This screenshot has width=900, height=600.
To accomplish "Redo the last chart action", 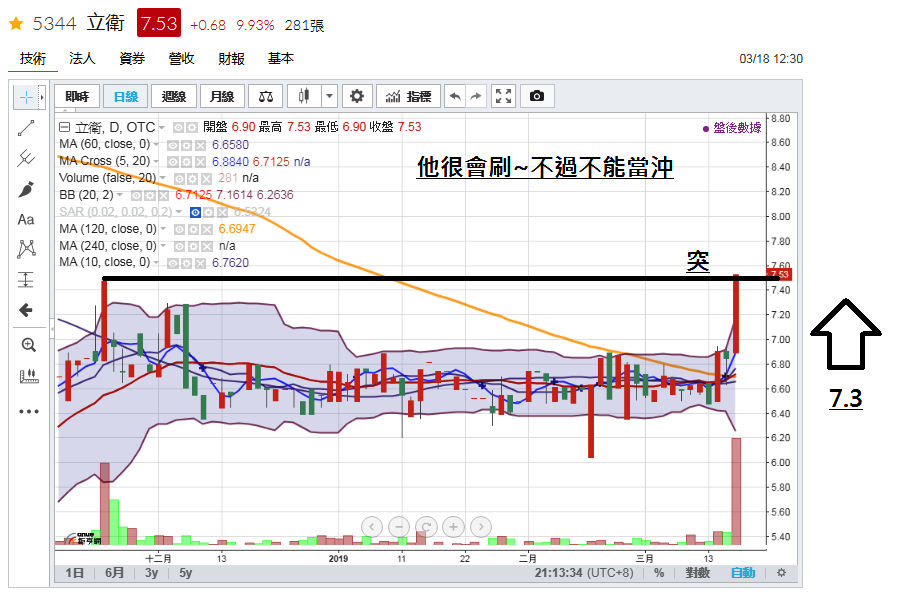I will tap(476, 96).
